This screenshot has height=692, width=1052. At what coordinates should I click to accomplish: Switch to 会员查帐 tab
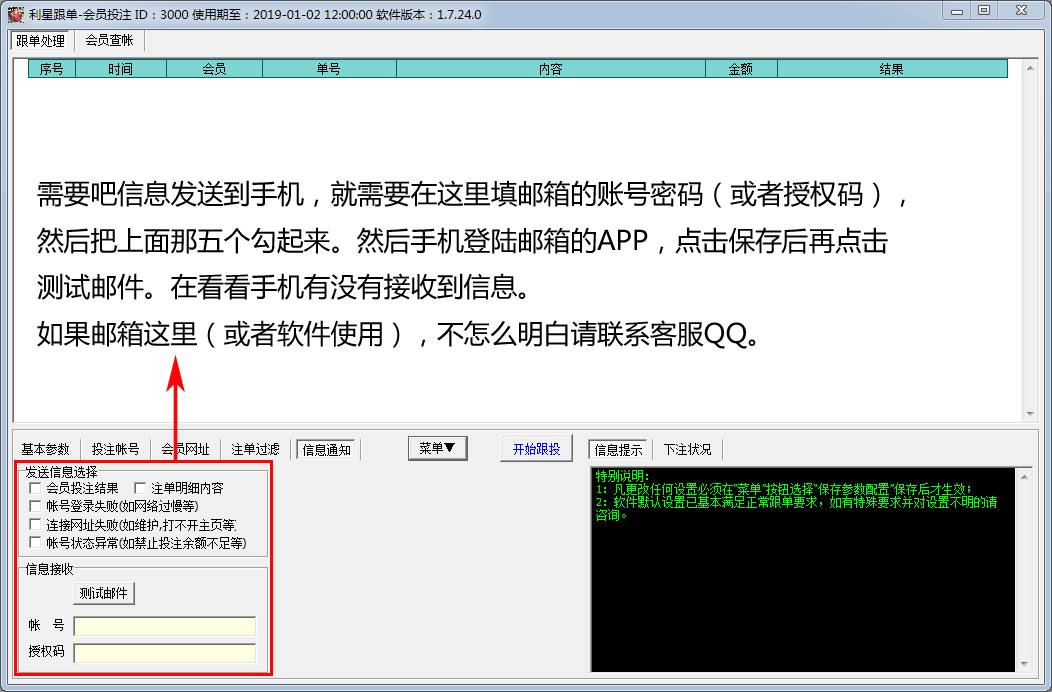click(109, 41)
